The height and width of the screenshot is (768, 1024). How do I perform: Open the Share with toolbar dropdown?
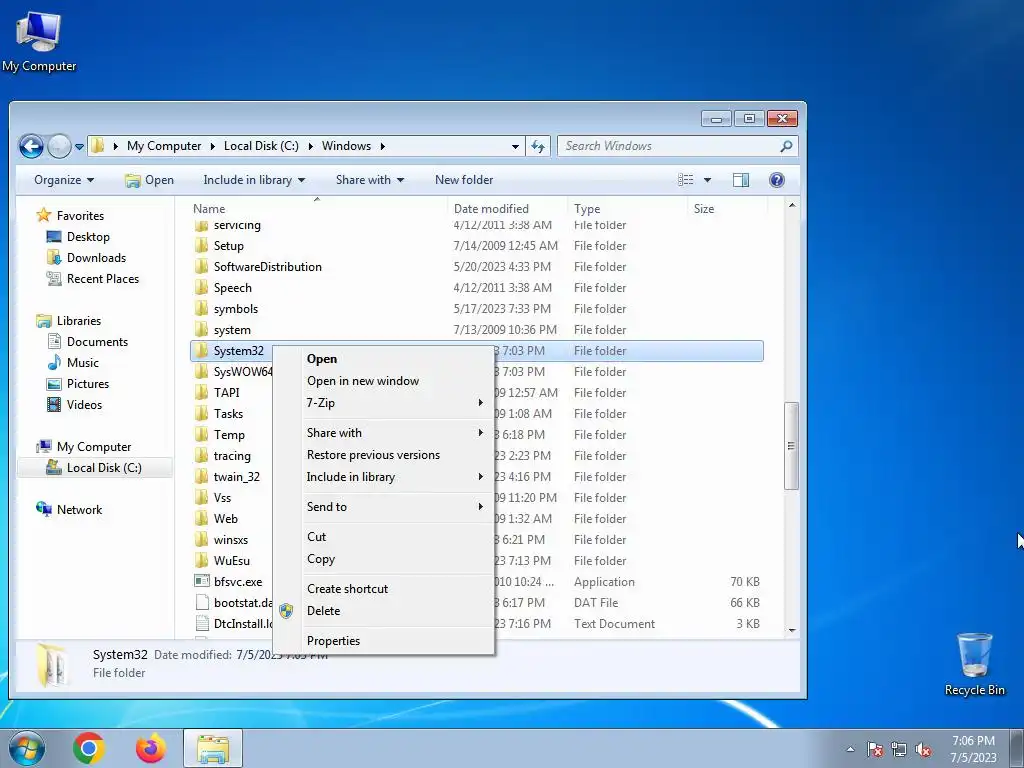click(370, 180)
